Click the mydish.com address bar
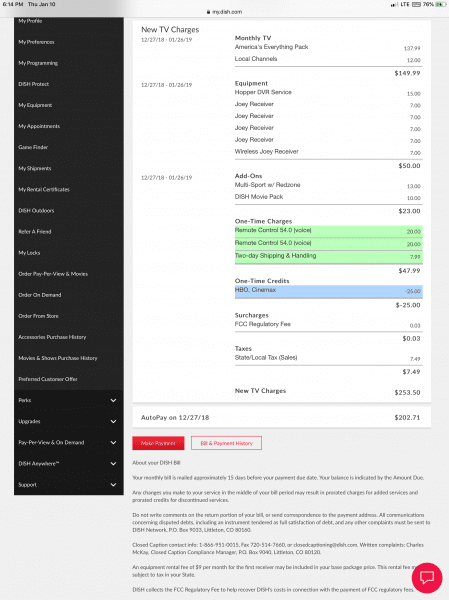The height and width of the screenshot is (600, 449). 224,12
